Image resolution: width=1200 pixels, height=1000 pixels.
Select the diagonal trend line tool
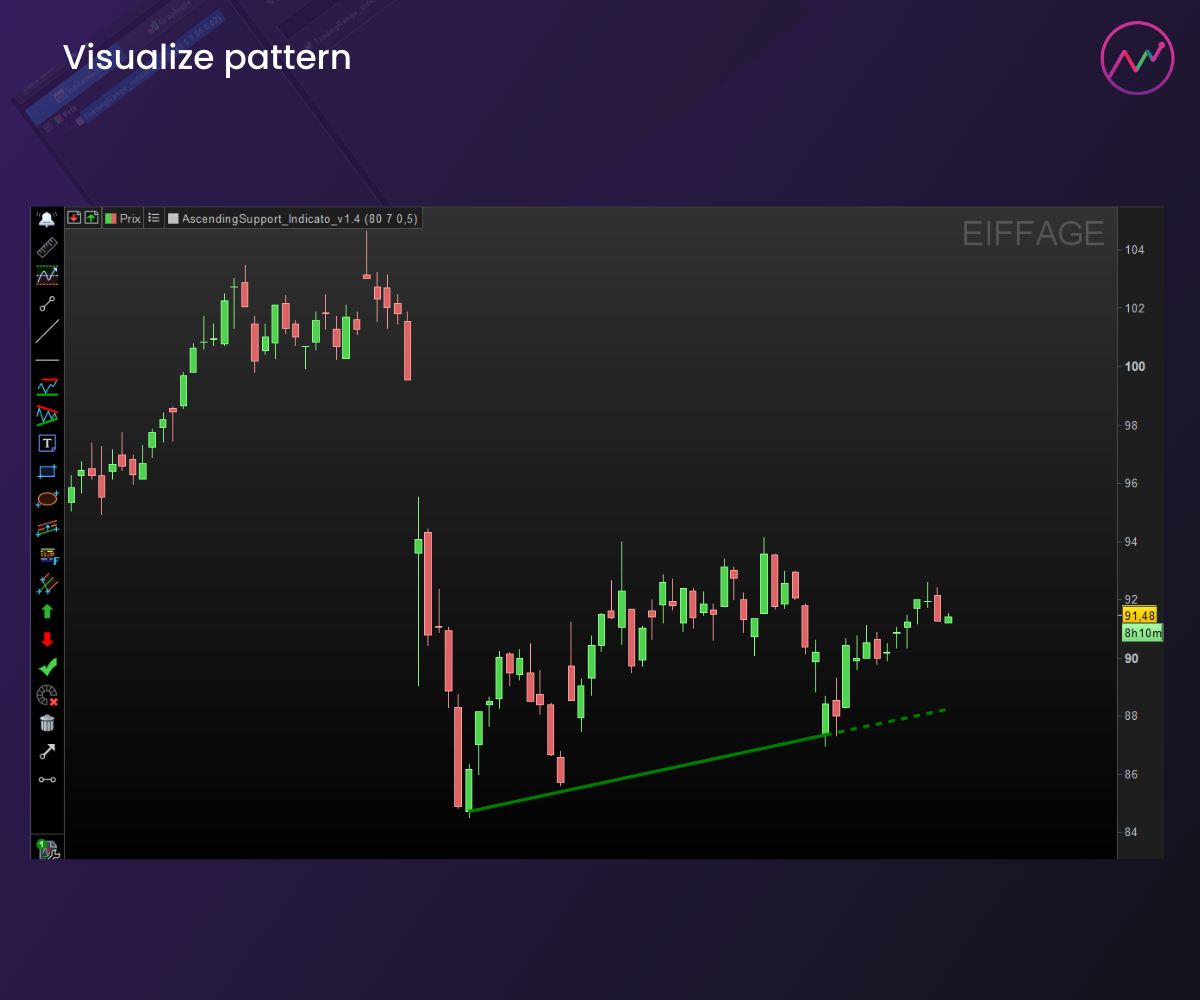[x=47, y=331]
